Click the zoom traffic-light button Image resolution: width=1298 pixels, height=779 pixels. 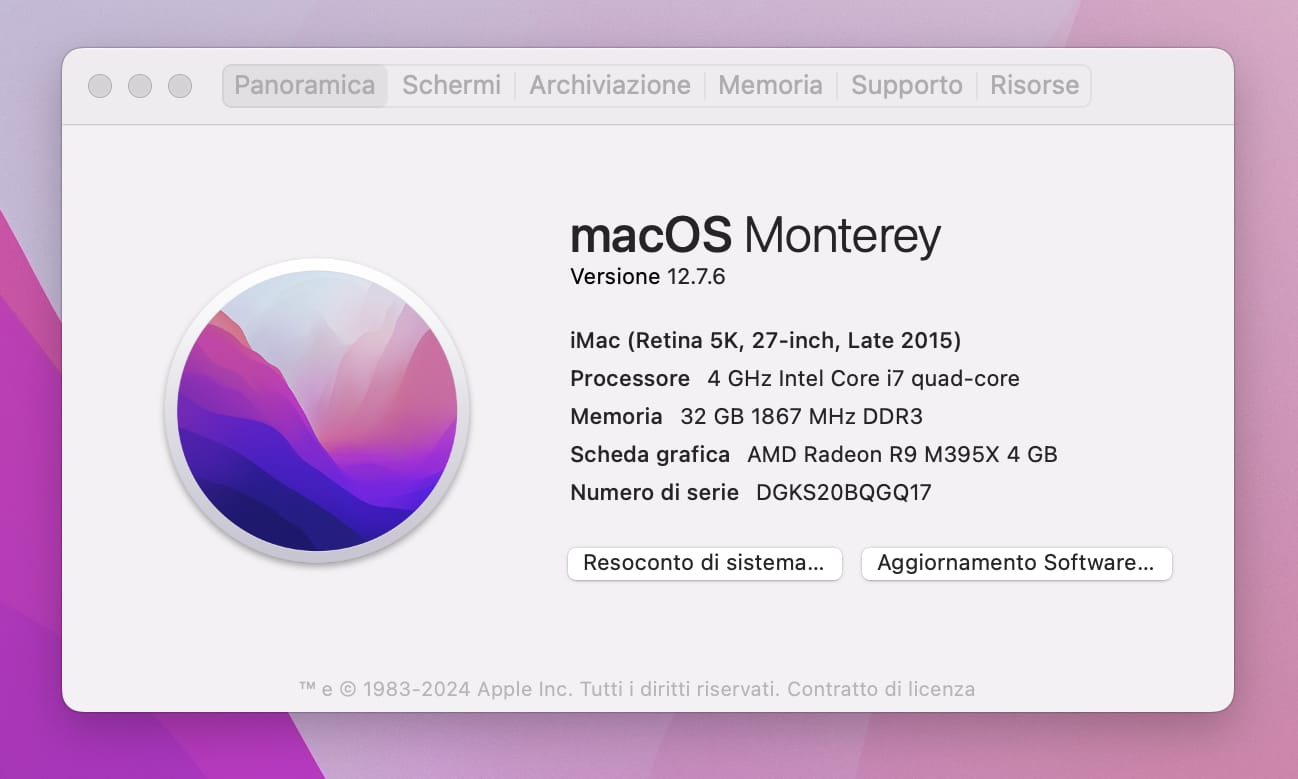[180, 86]
